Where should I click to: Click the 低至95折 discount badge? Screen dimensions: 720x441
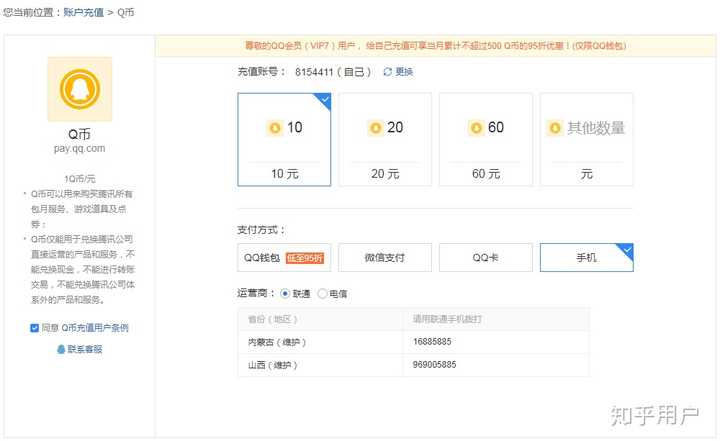304,258
